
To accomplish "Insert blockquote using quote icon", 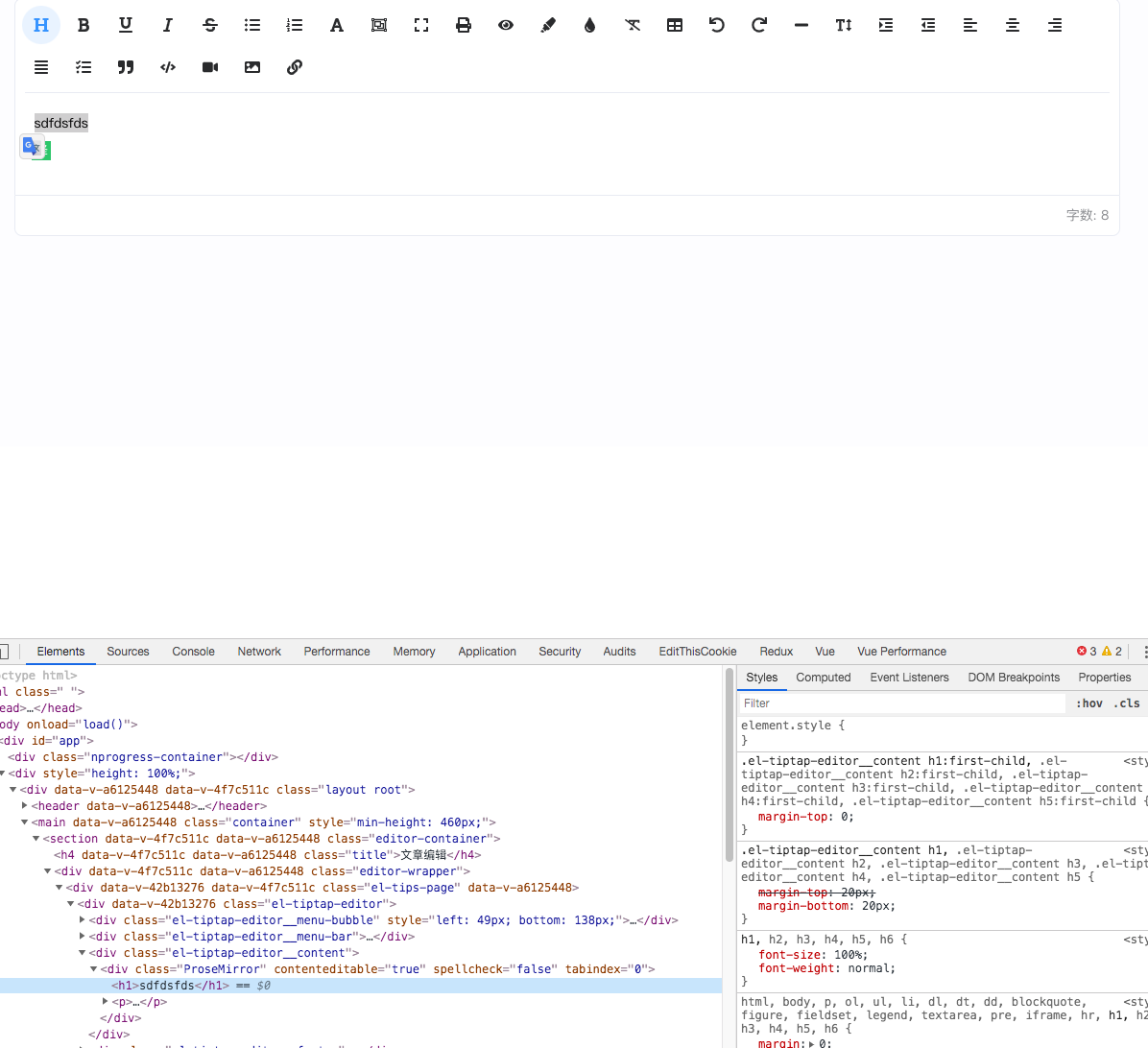I will 126,67.
